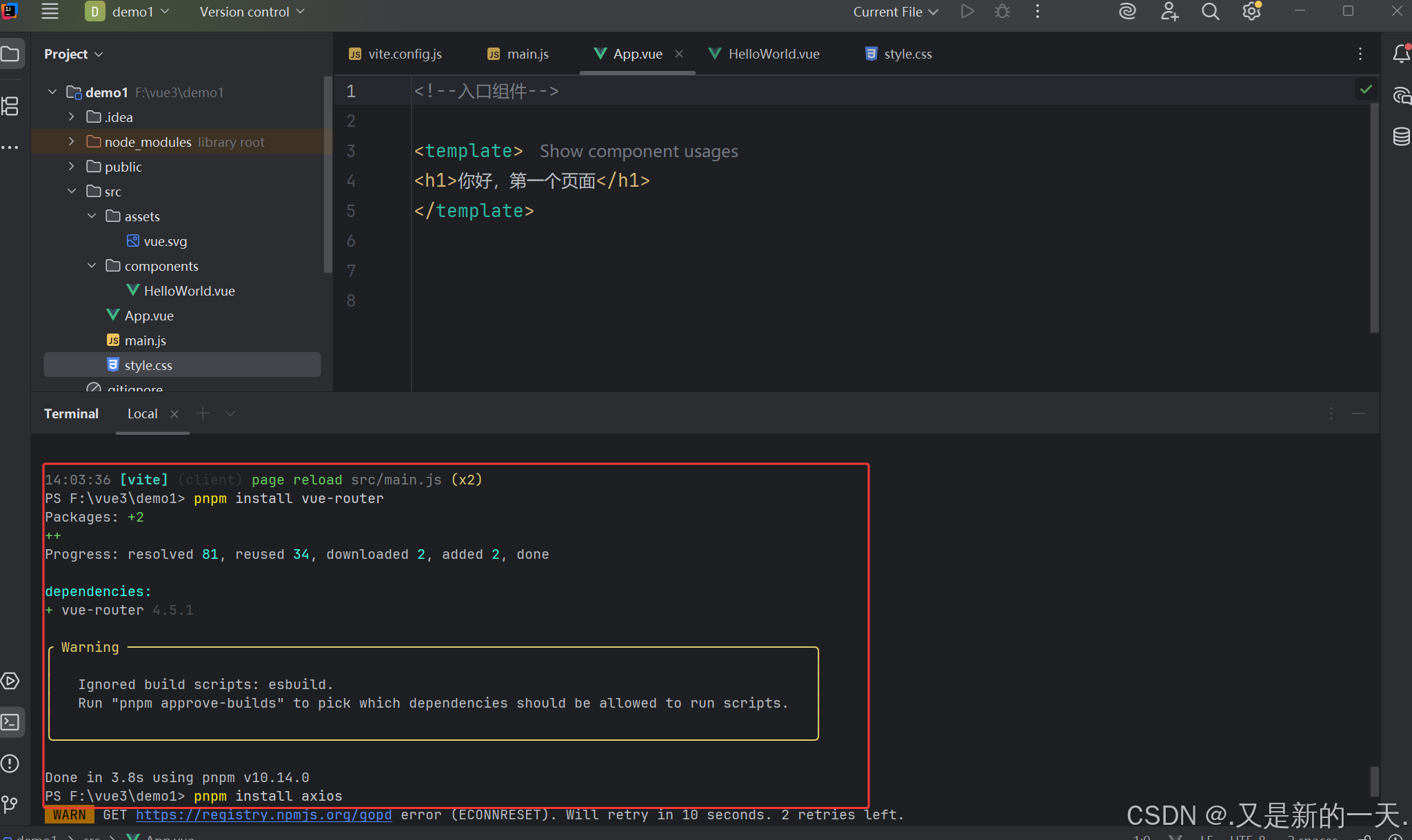Open the Version control dropdown
Image resolution: width=1412 pixels, height=840 pixels.
click(252, 12)
